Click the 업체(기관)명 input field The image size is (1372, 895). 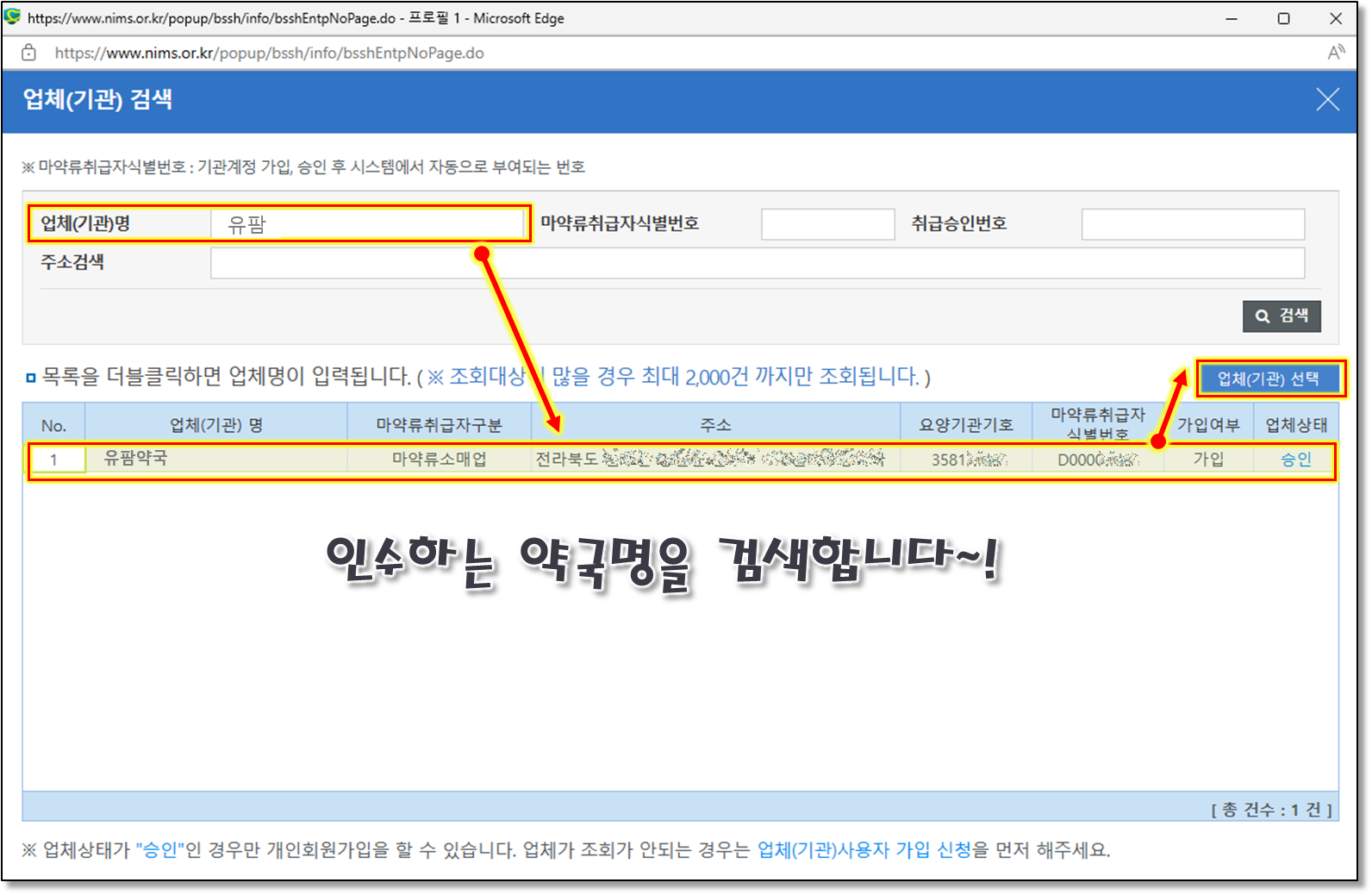coord(367,224)
